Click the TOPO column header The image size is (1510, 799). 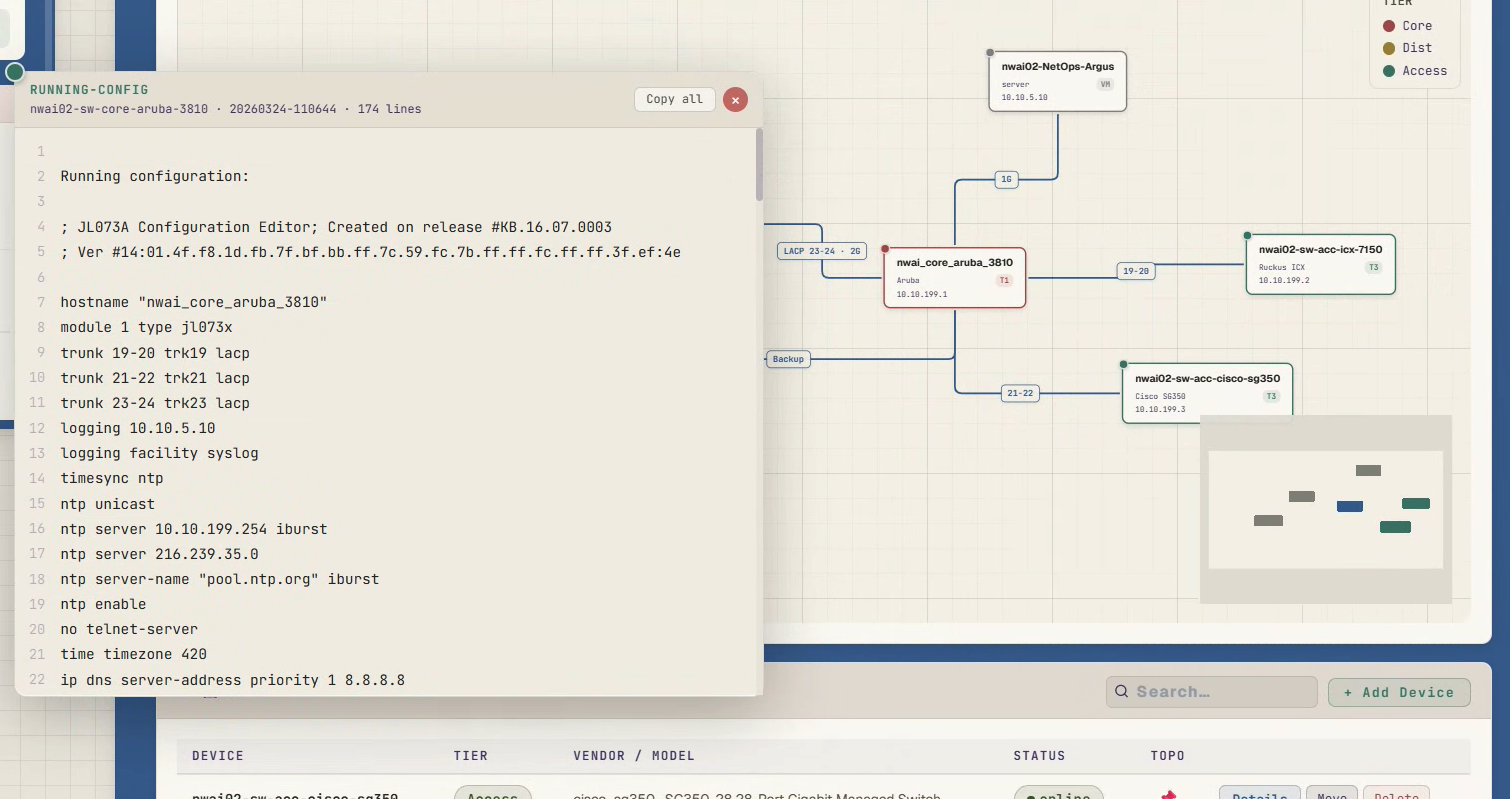pos(1167,755)
